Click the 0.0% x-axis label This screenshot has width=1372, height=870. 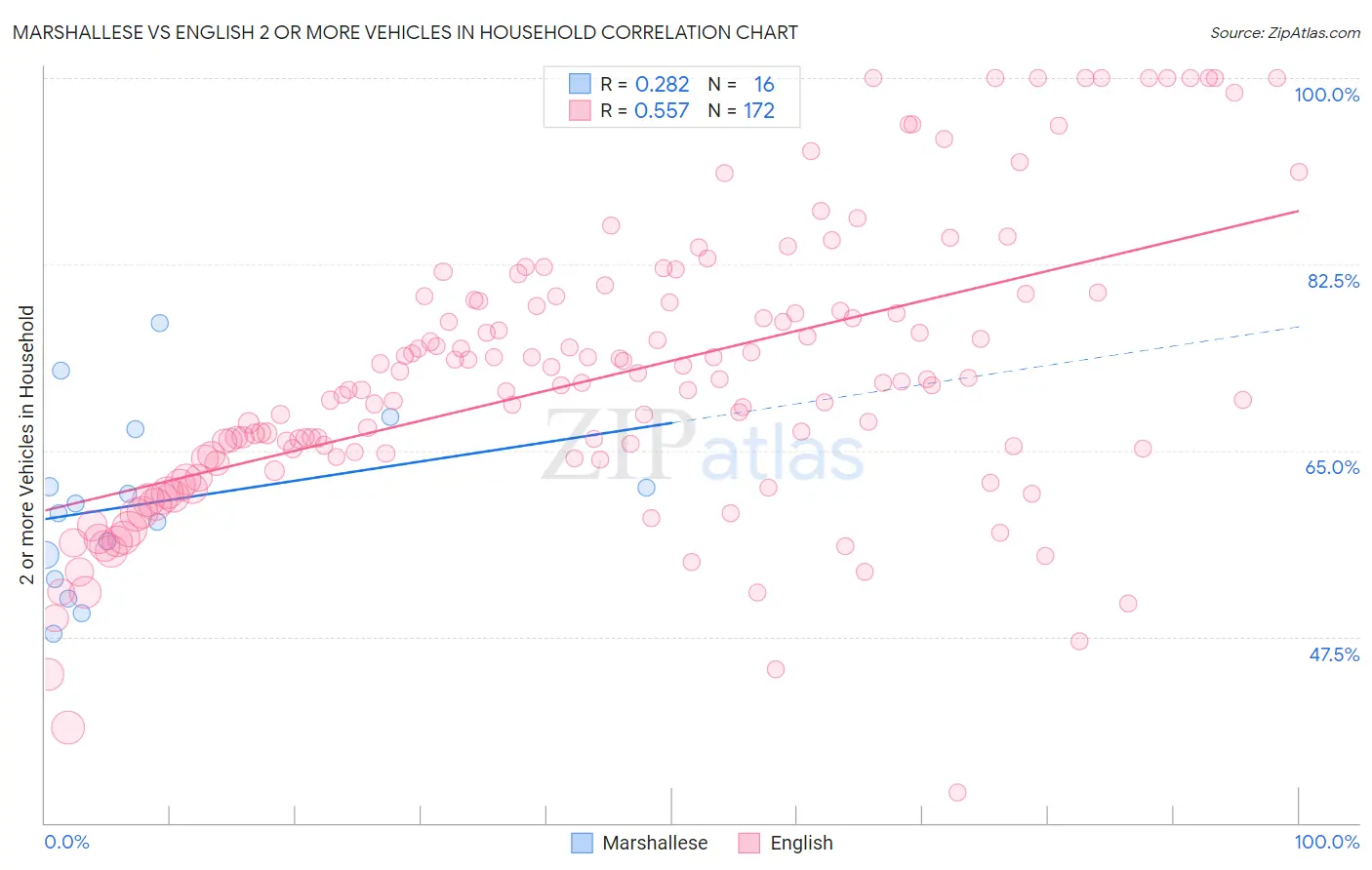pyautogui.click(x=66, y=842)
